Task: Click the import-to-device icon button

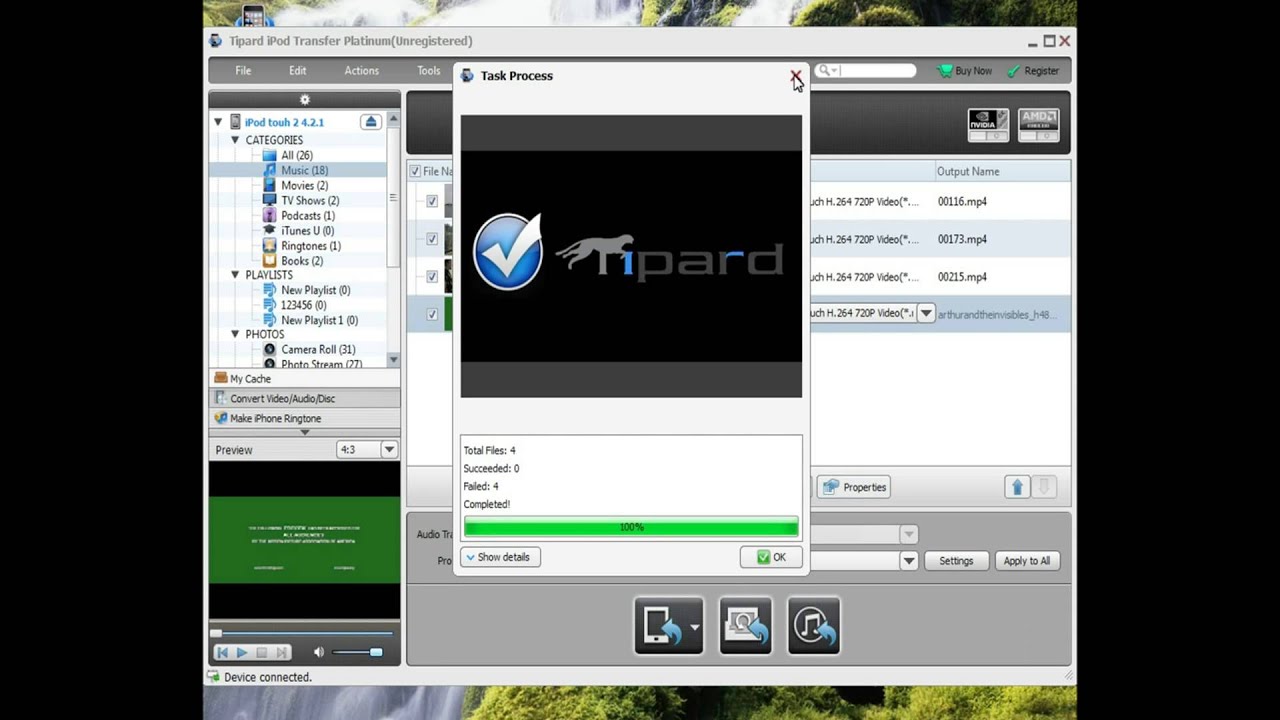Action: 662,626
